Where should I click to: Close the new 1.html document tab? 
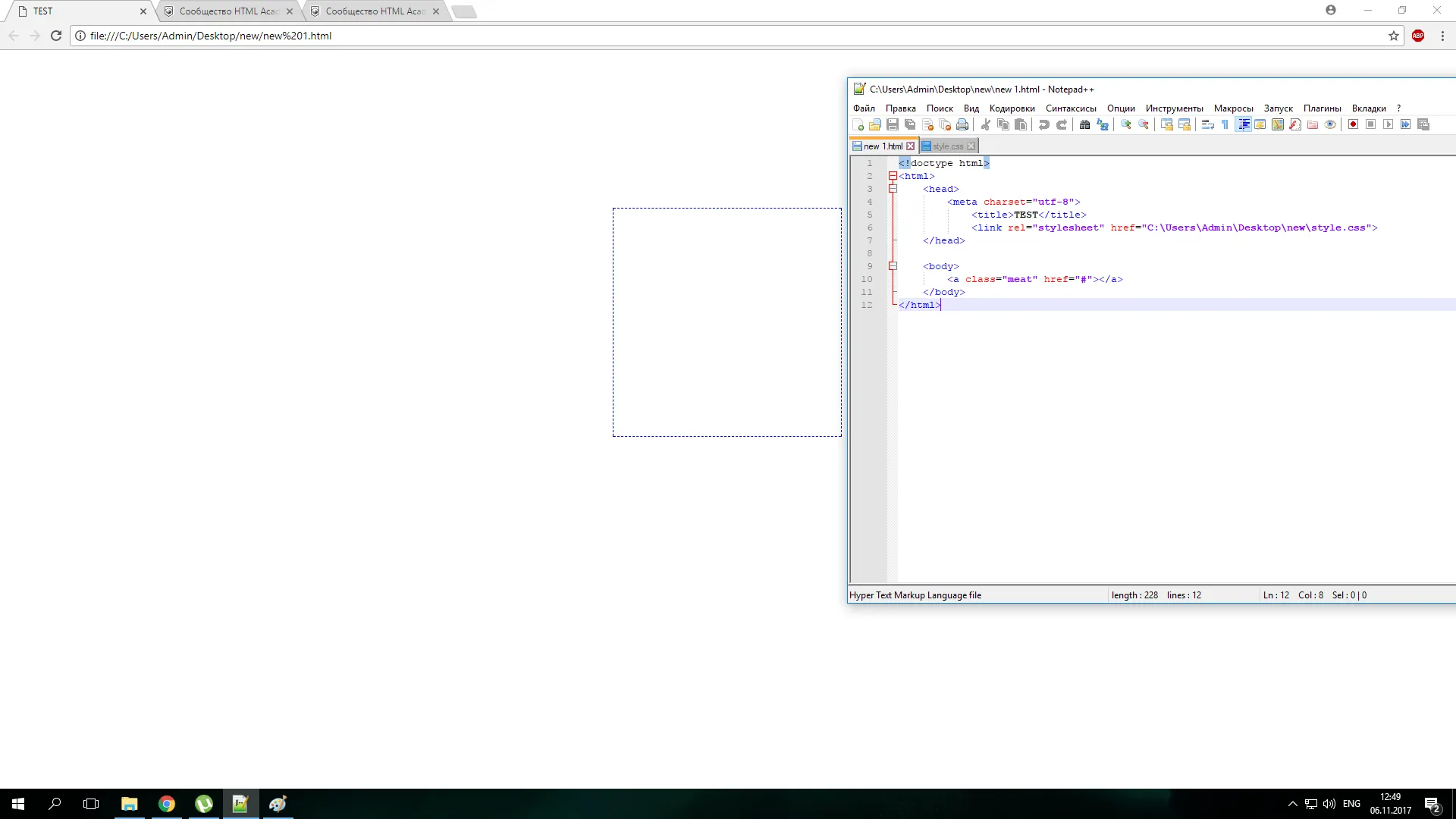(x=911, y=146)
